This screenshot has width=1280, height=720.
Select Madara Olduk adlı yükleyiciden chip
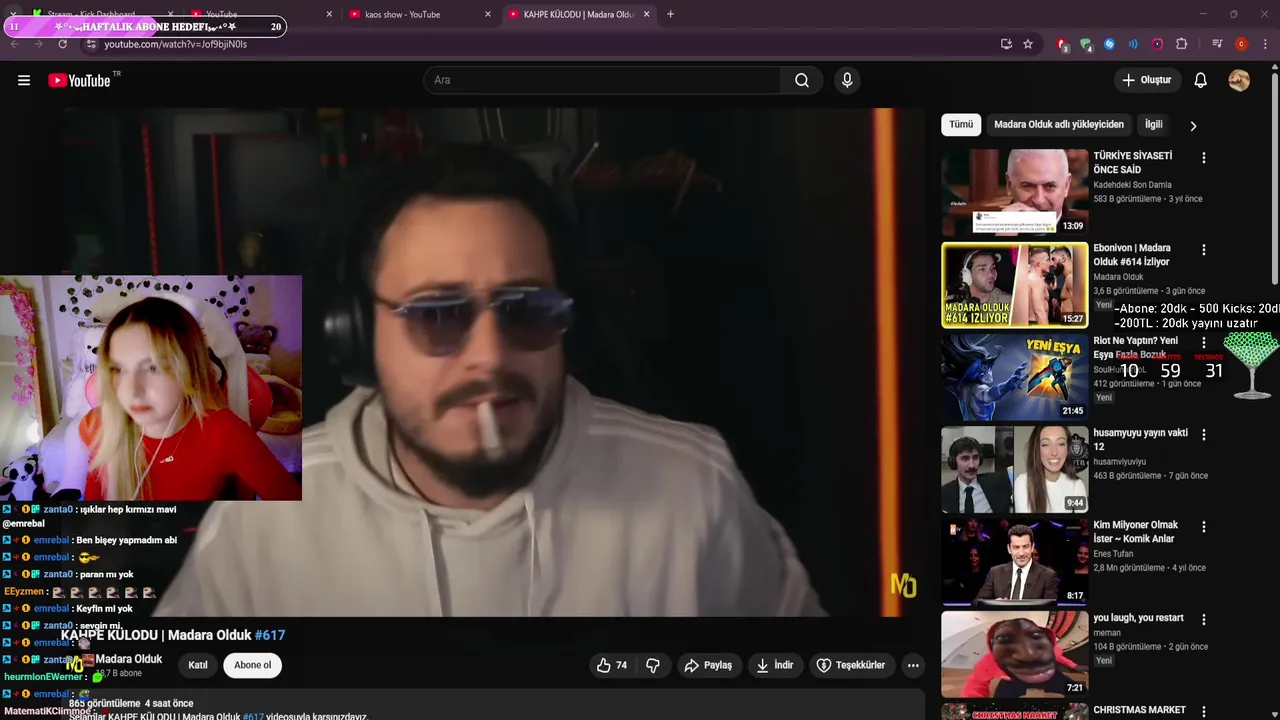click(1059, 124)
